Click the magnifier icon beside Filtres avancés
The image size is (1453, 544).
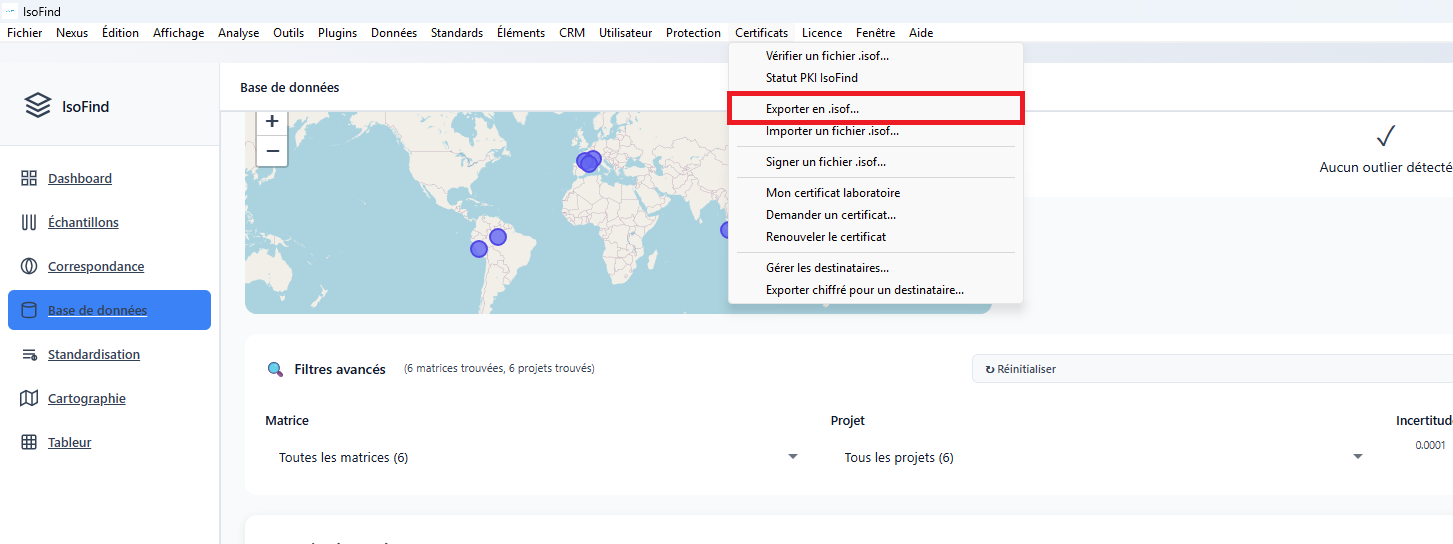pos(275,369)
